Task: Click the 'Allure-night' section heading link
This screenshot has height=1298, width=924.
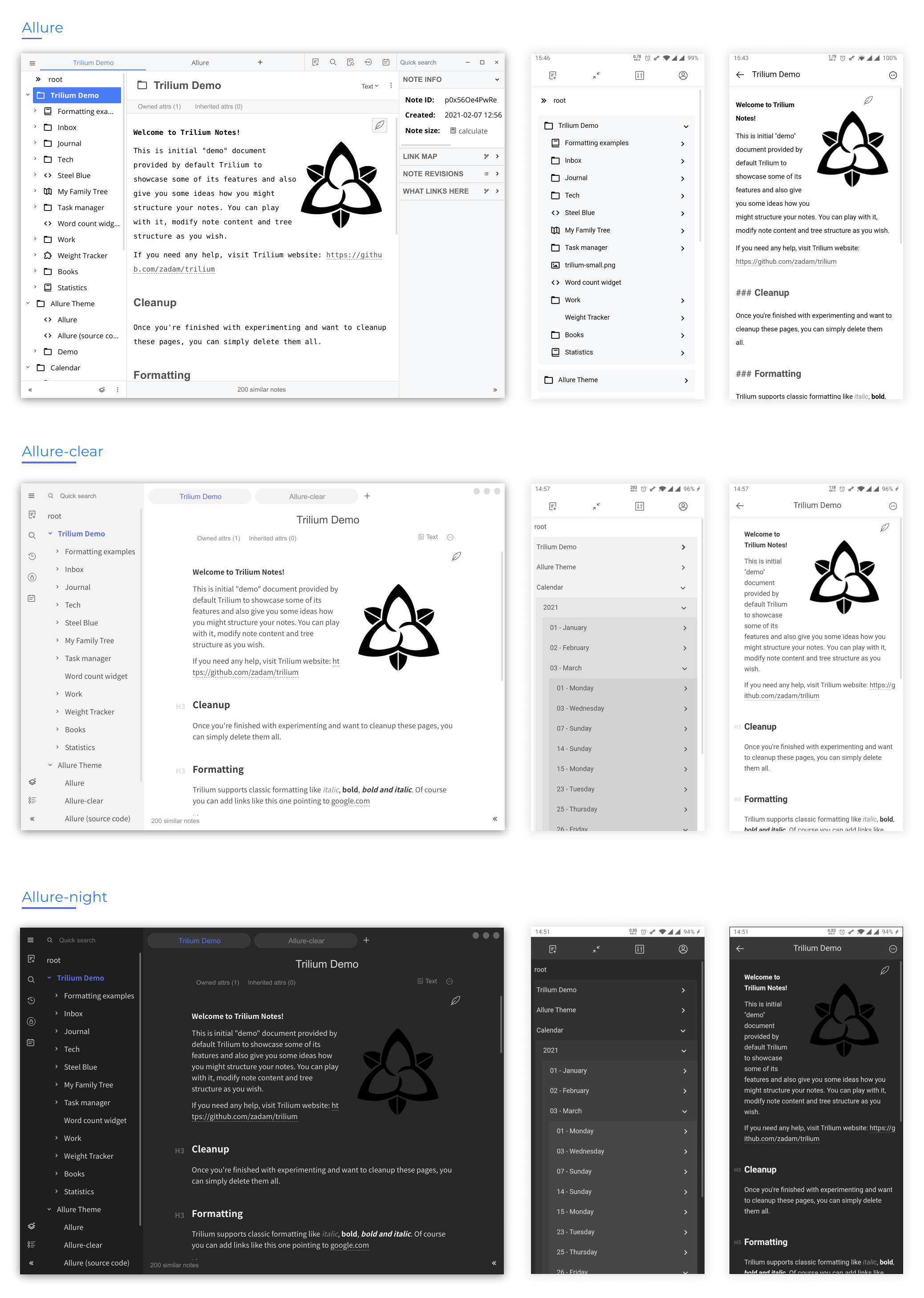Action: pyautogui.click(x=64, y=897)
